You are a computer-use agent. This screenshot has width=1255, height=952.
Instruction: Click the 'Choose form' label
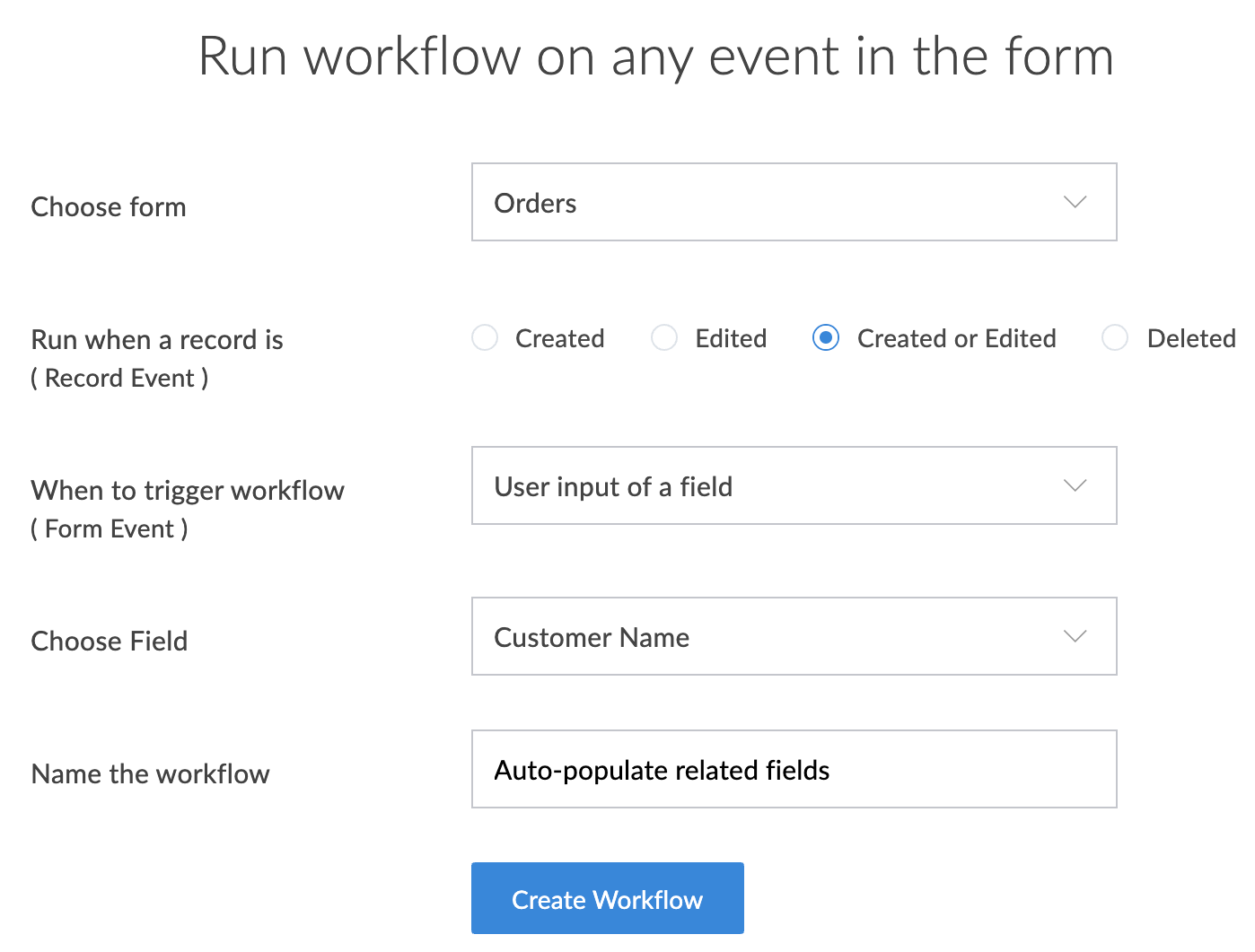coord(109,207)
